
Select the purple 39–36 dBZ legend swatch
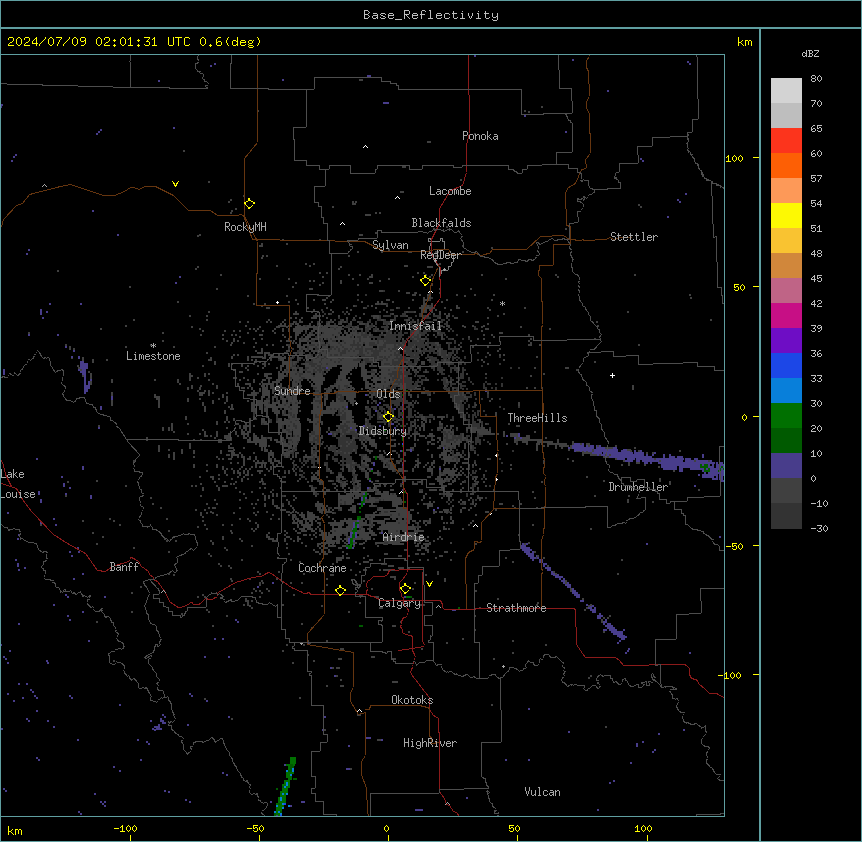pyautogui.click(x=786, y=341)
